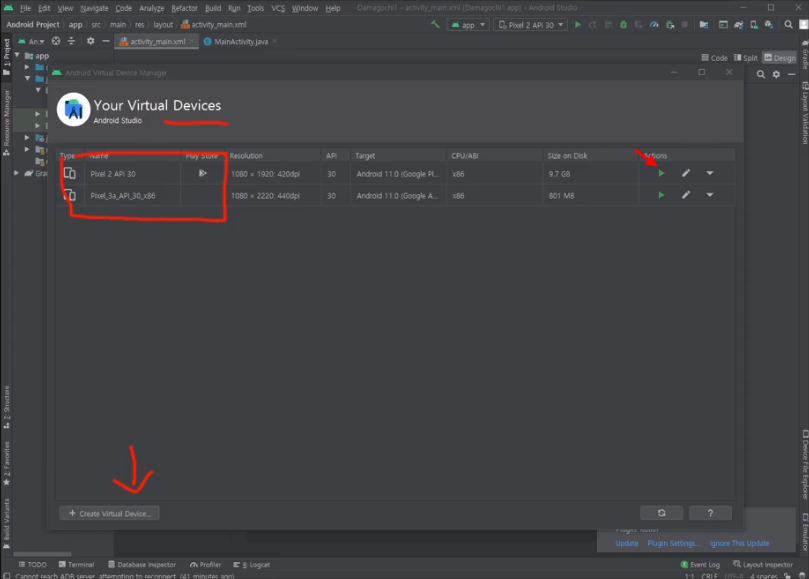Open the Terminal tool window
Viewport: 809px width, 579px height.
76,565
